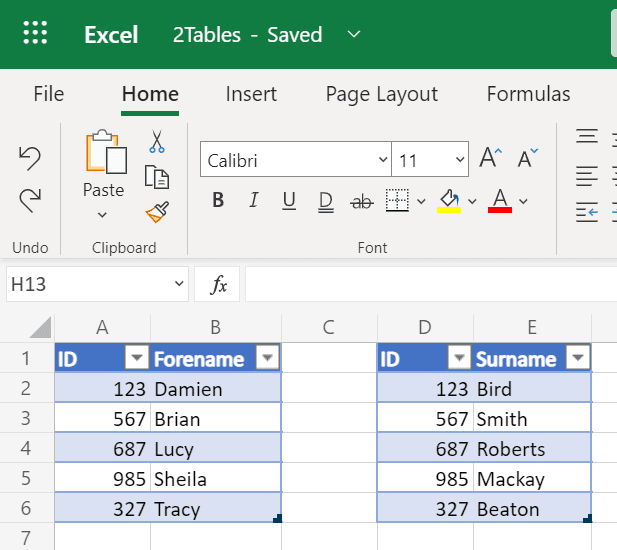Screen dimensions: 617x550
Task: Open the File menu
Action: tap(48, 94)
